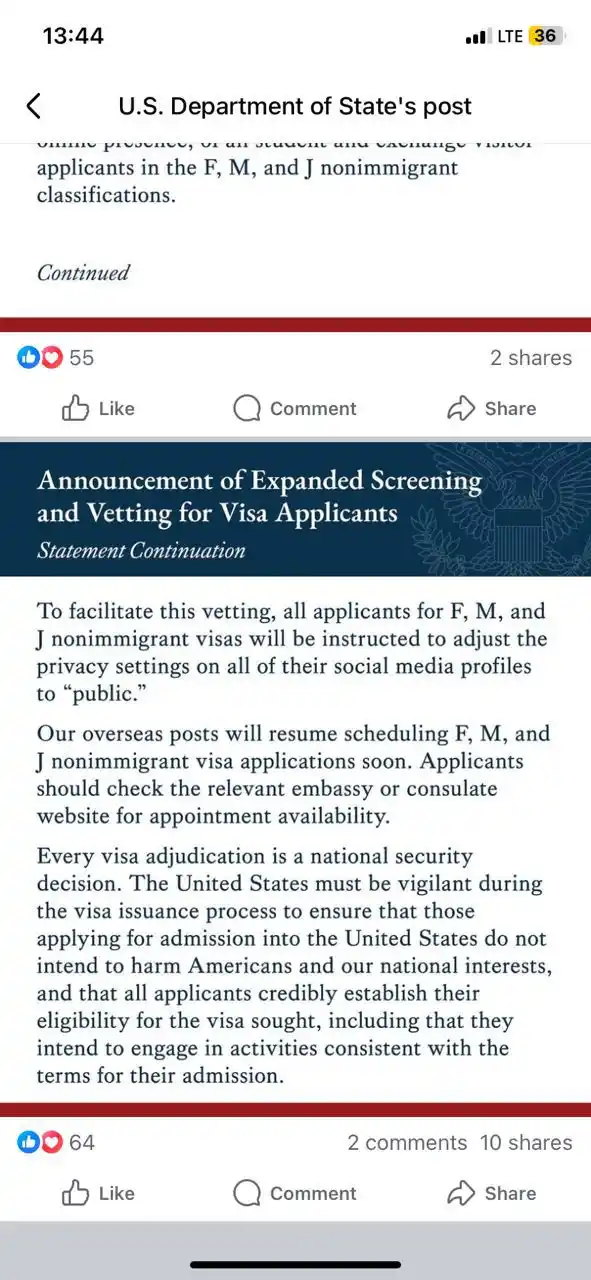
Task: Open the Comment field on the first post
Action: pos(295,408)
